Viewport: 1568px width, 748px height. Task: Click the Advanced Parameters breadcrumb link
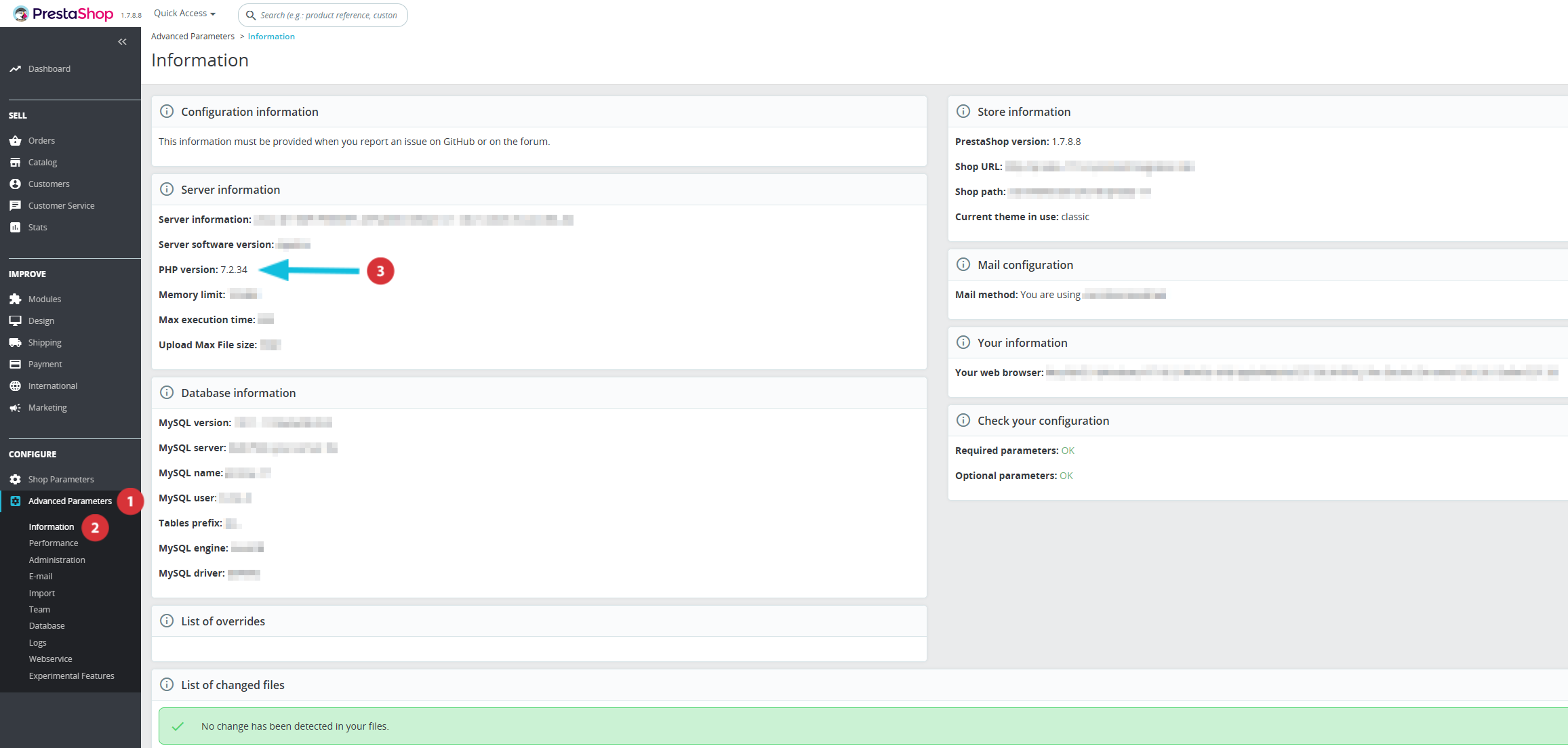click(x=193, y=37)
